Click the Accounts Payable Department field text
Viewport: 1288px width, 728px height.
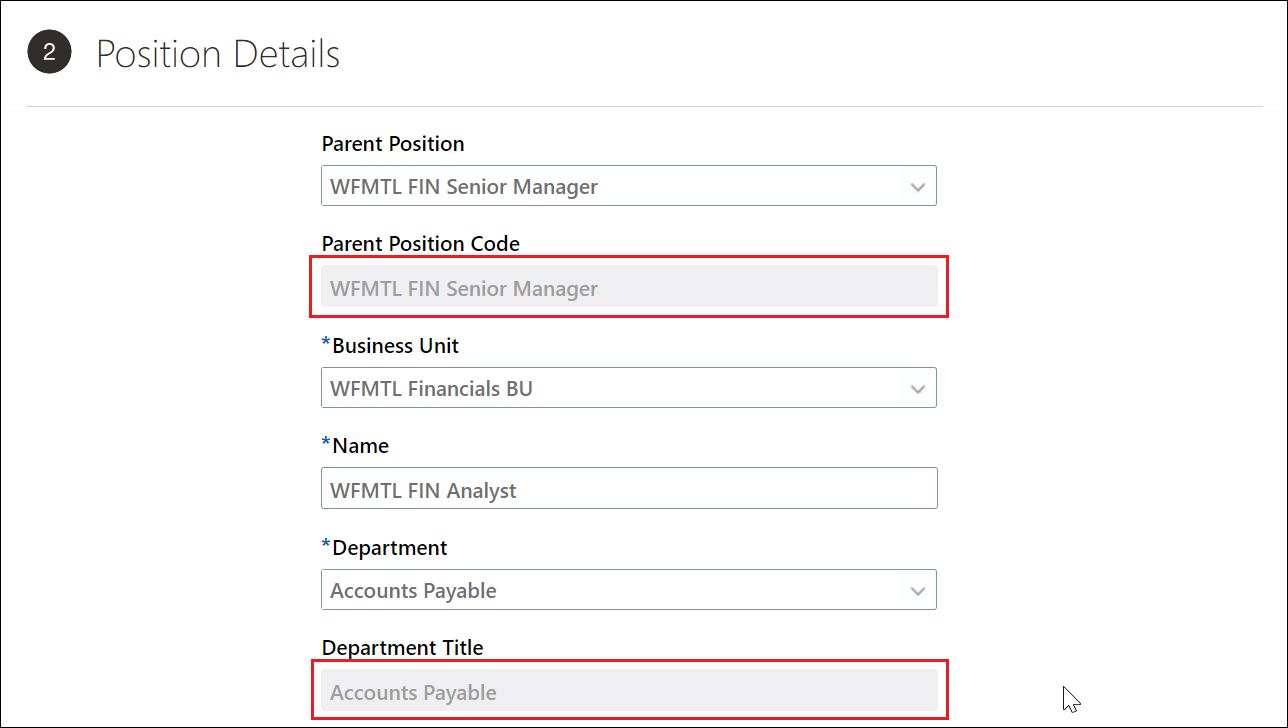coord(413,591)
